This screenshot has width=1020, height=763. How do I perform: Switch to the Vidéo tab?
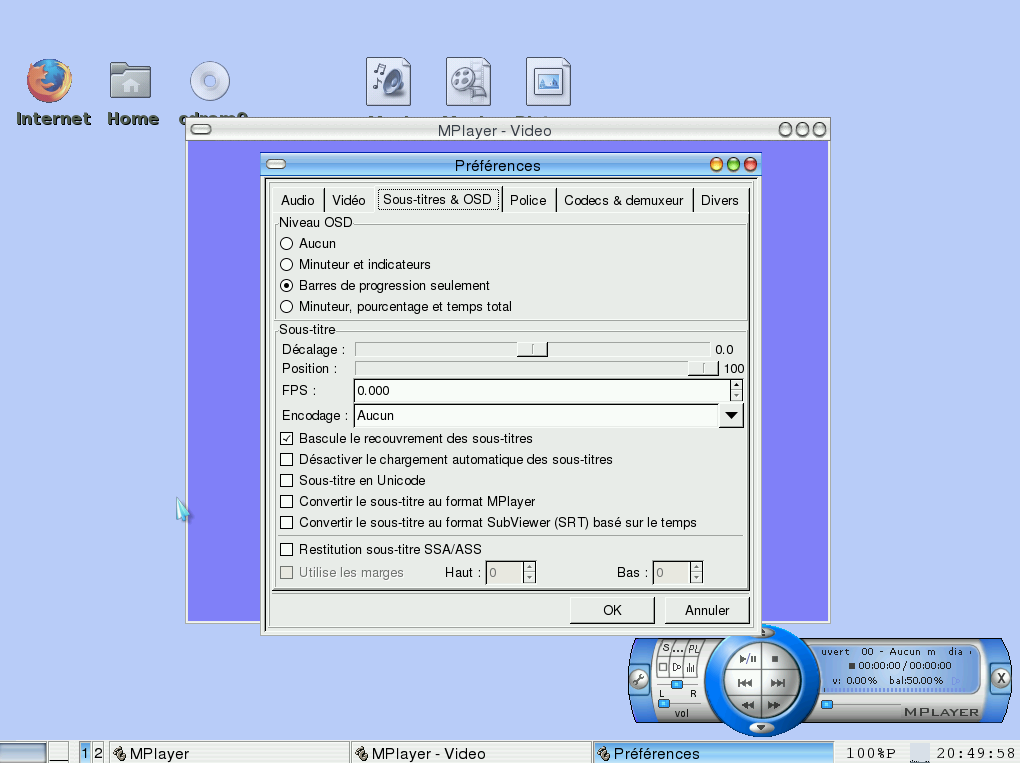(x=349, y=200)
